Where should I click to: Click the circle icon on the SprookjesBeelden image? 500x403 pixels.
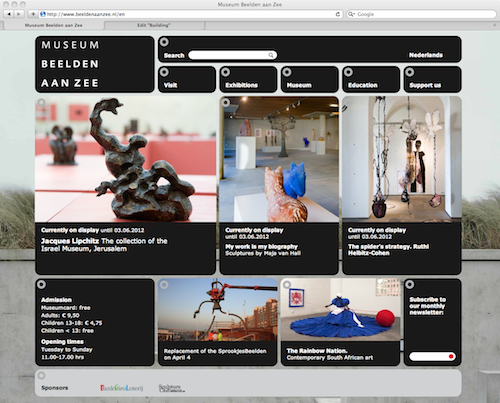(164, 284)
